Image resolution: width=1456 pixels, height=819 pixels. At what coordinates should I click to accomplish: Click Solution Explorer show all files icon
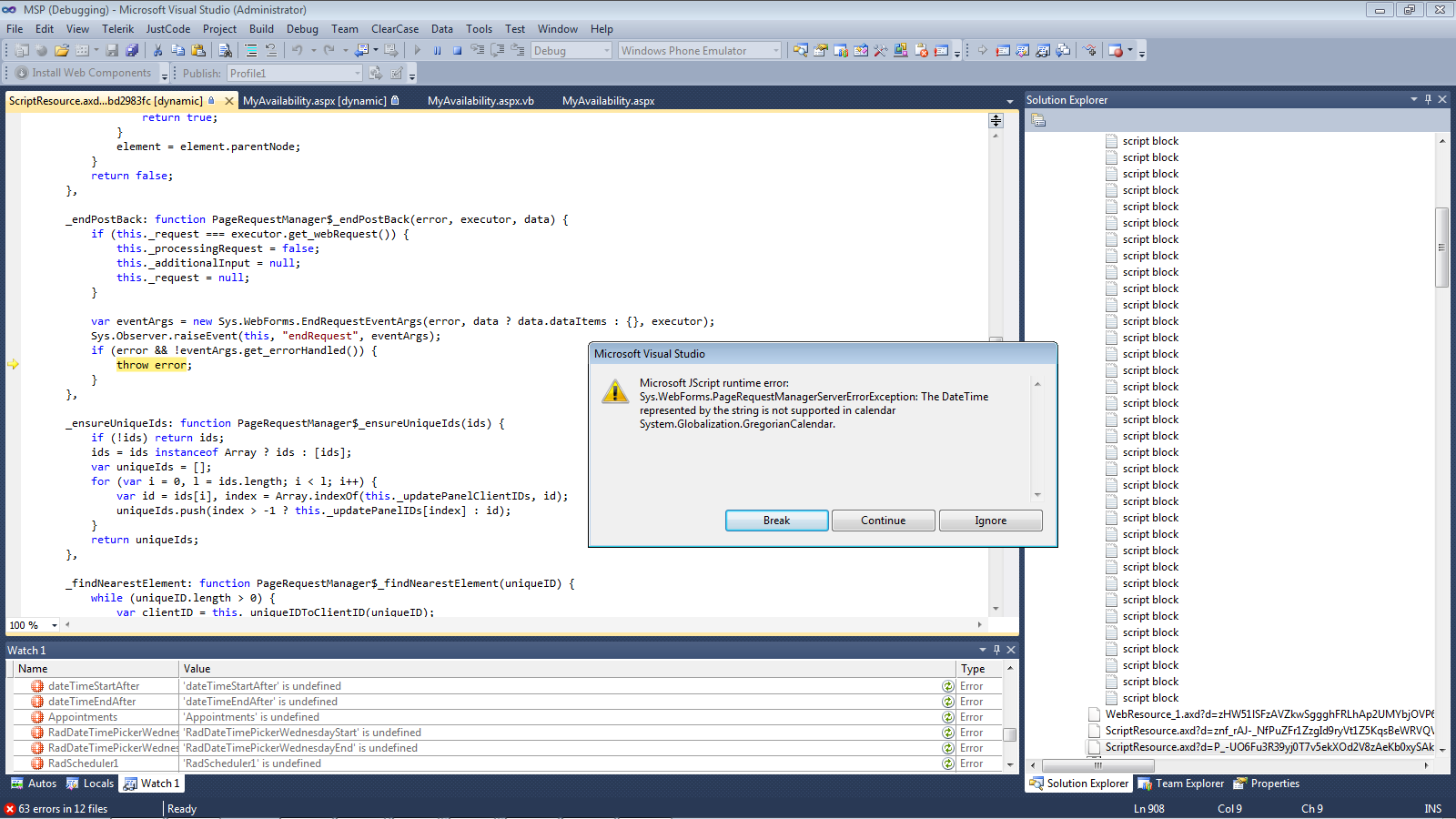tap(1038, 120)
